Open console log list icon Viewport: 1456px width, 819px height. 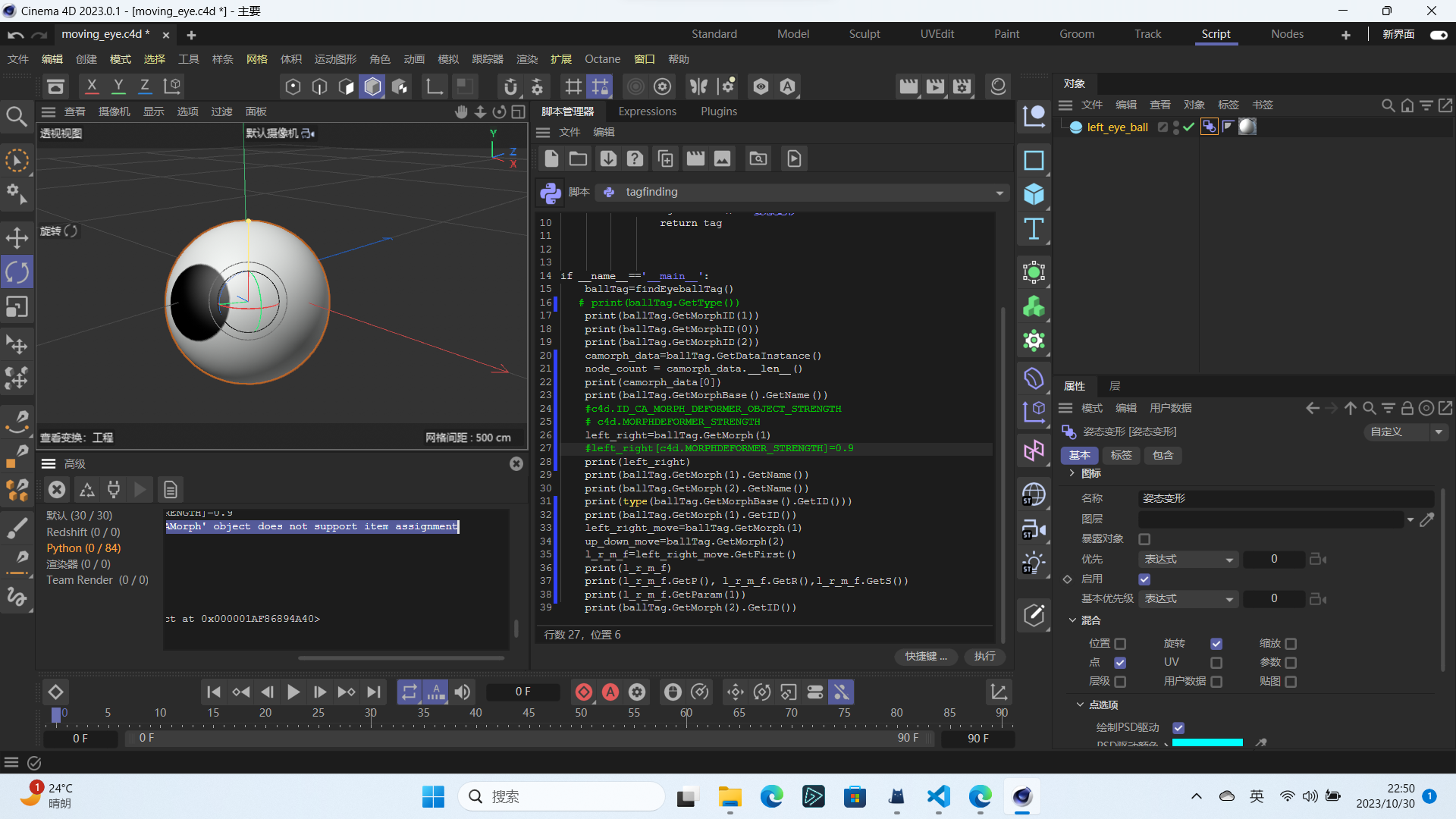click(171, 490)
